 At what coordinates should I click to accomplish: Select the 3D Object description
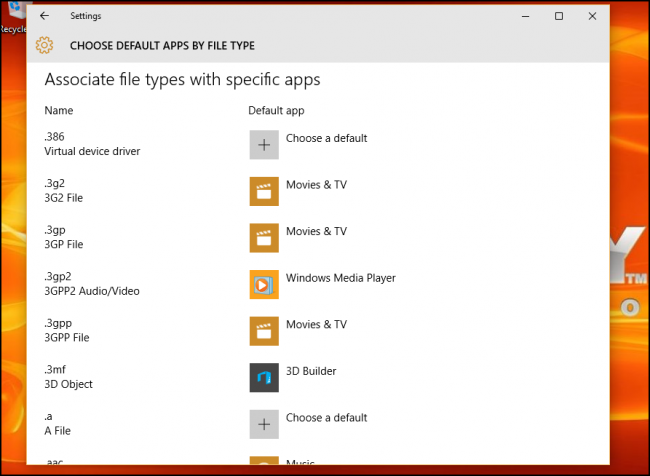tap(68, 384)
